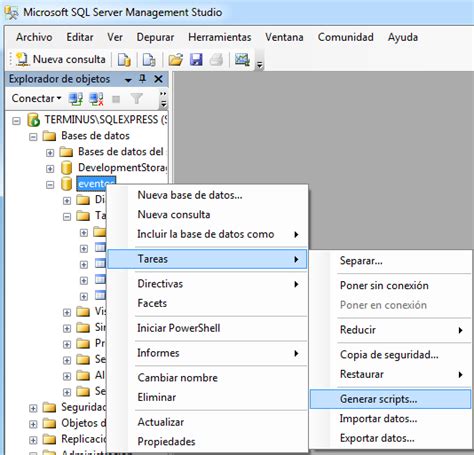Collapse the Bases de datos folder

pyautogui.click(x=33, y=137)
